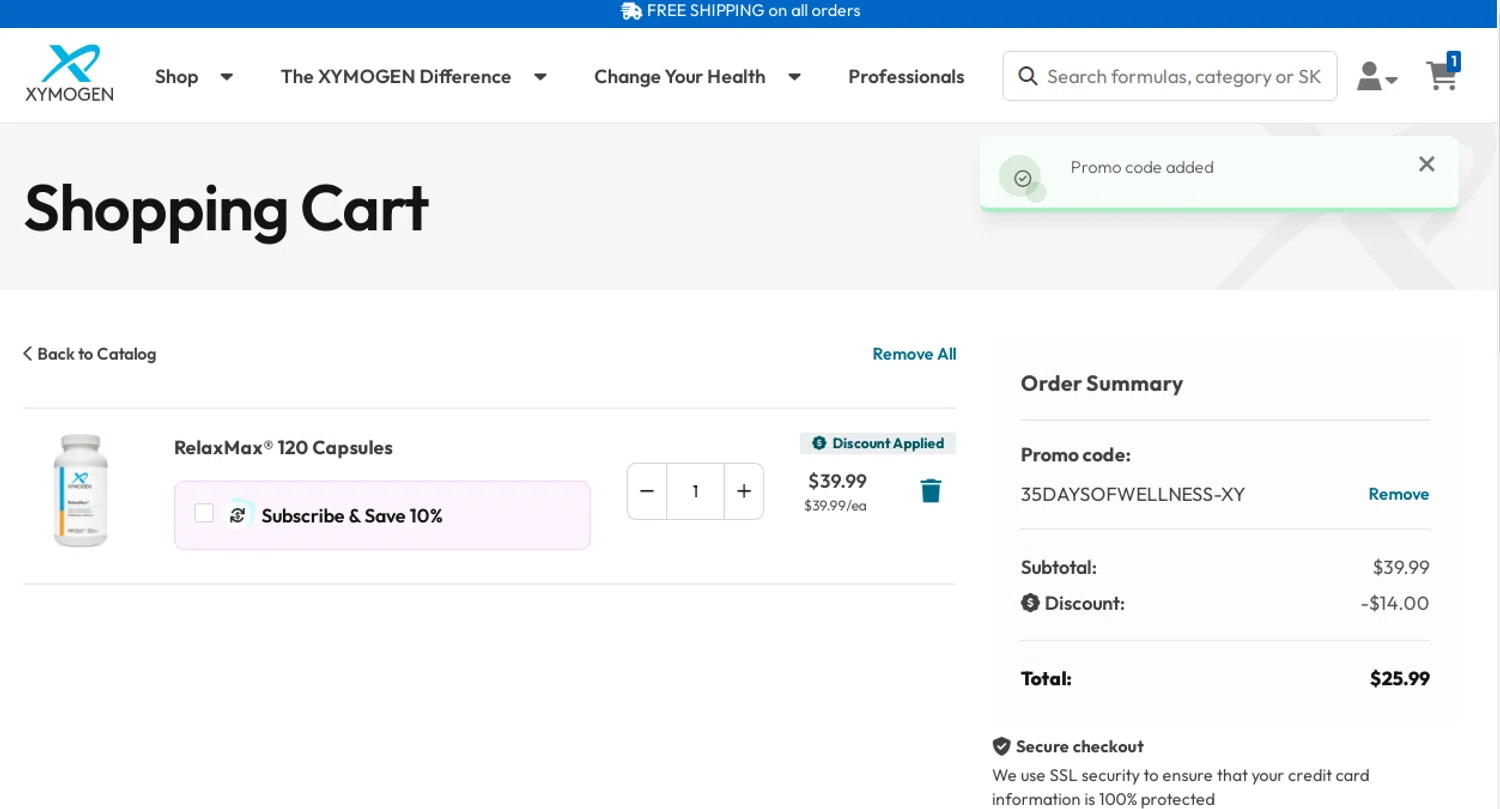The width and height of the screenshot is (1500, 809).
Task: Click the Discount Applied badge
Action: coord(878,443)
